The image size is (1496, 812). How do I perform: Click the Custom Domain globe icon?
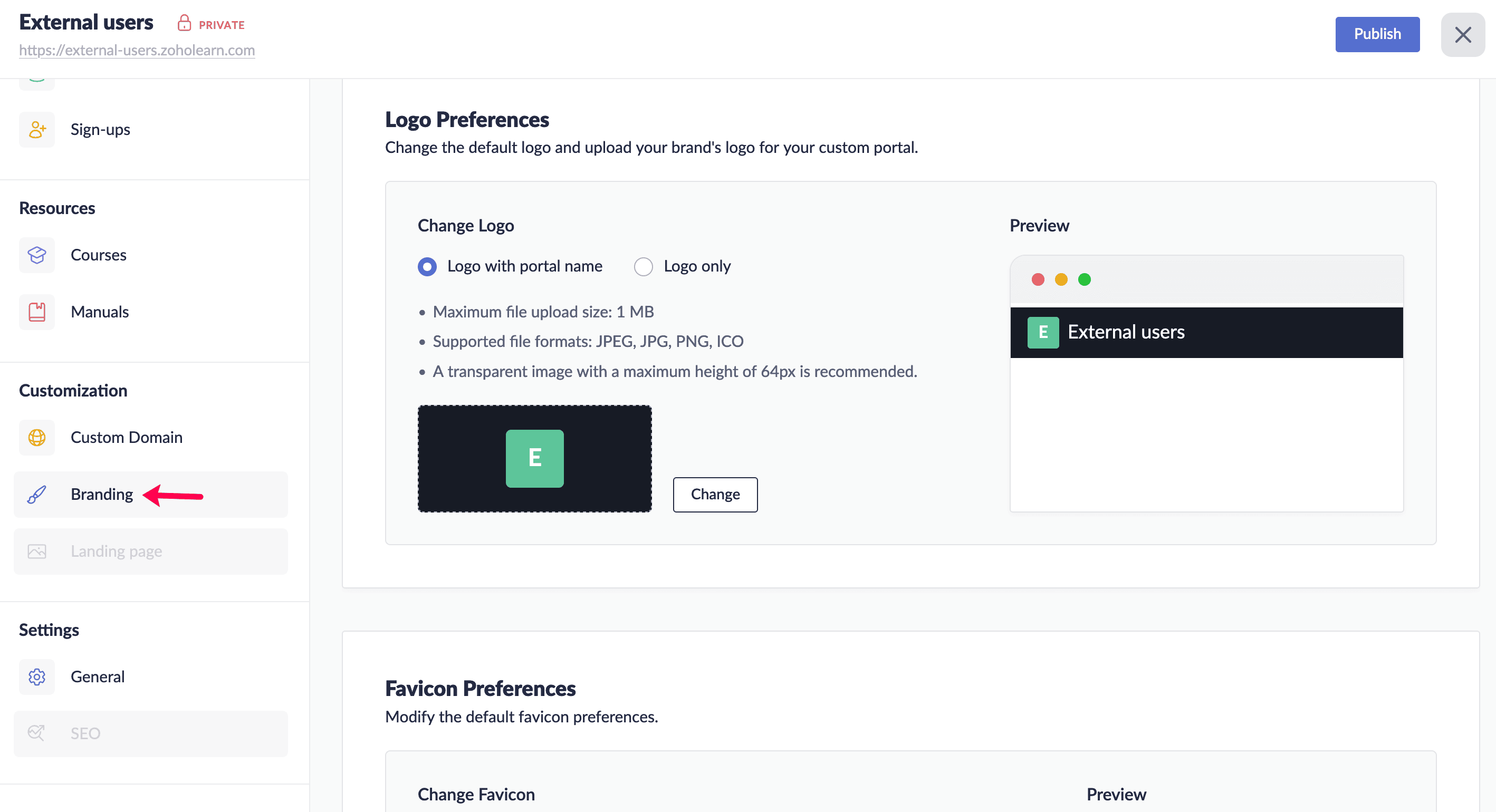pyautogui.click(x=37, y=437)
